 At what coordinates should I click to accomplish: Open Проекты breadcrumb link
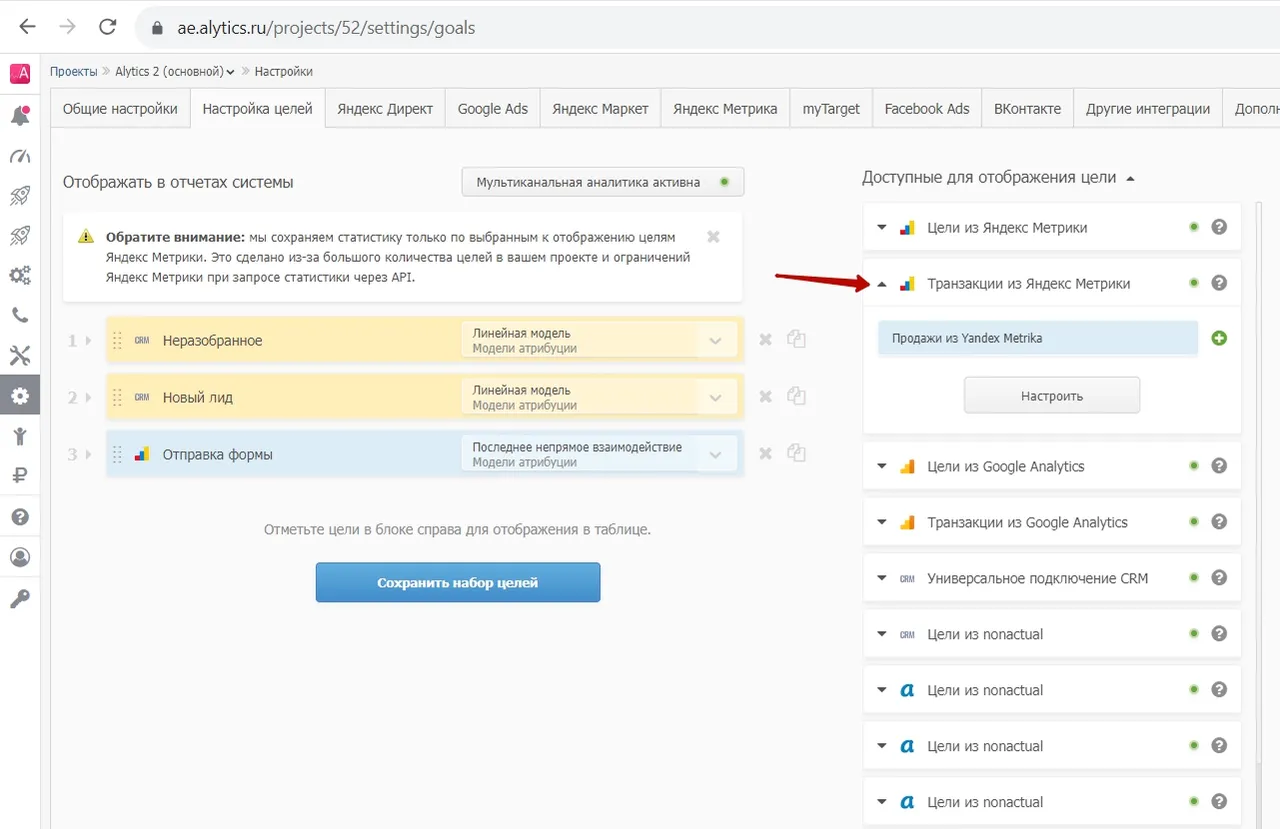[x=74, y=71]
